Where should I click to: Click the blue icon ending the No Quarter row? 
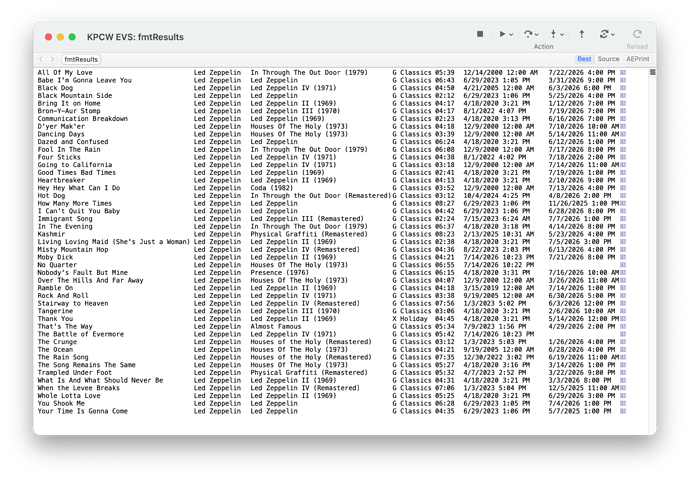(x=623, y=265)
